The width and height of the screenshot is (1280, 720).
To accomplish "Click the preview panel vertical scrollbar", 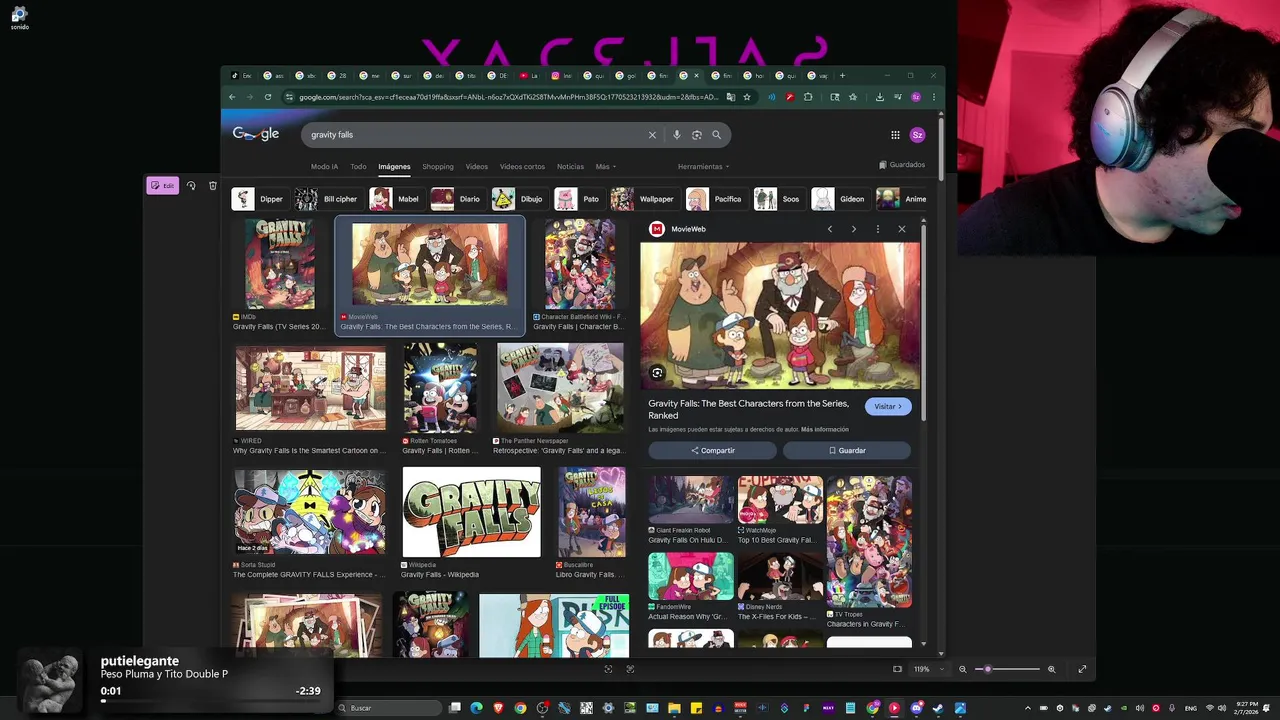I will [x=925, y=323].
